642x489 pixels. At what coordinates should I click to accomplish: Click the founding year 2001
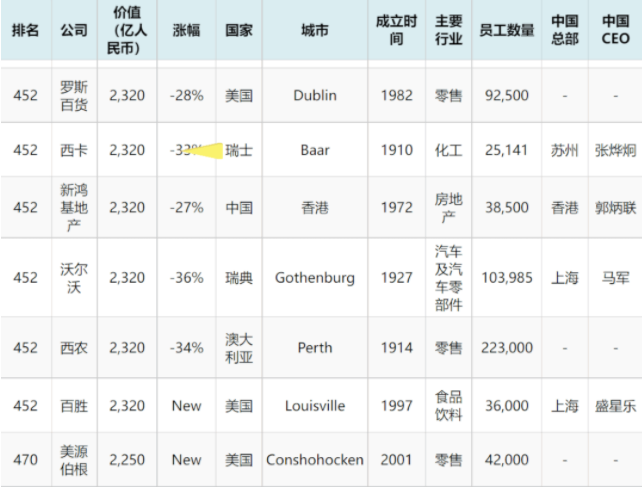click(x=396, y=460)
